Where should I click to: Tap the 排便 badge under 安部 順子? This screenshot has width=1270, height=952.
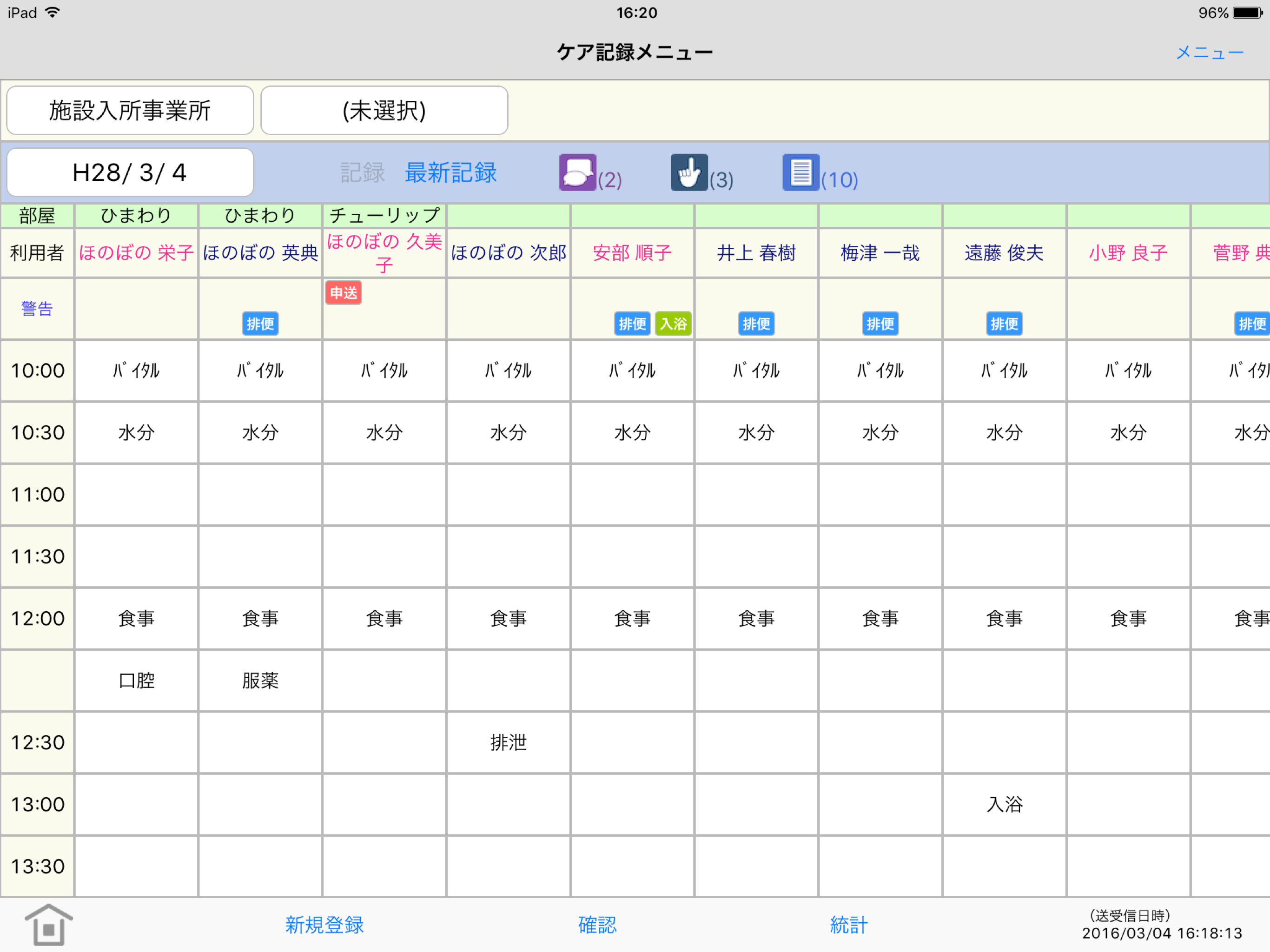(x=632, y=324)
